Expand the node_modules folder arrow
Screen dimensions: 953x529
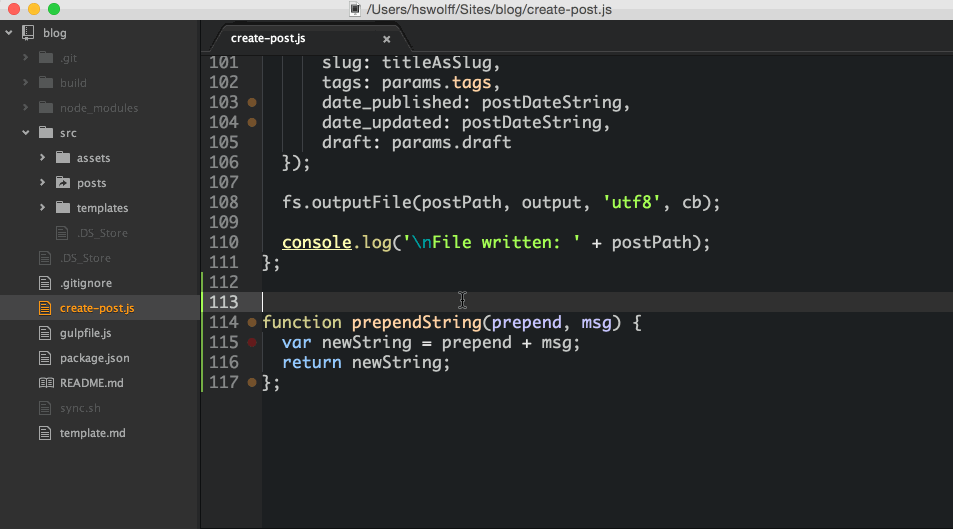[26, 108]
